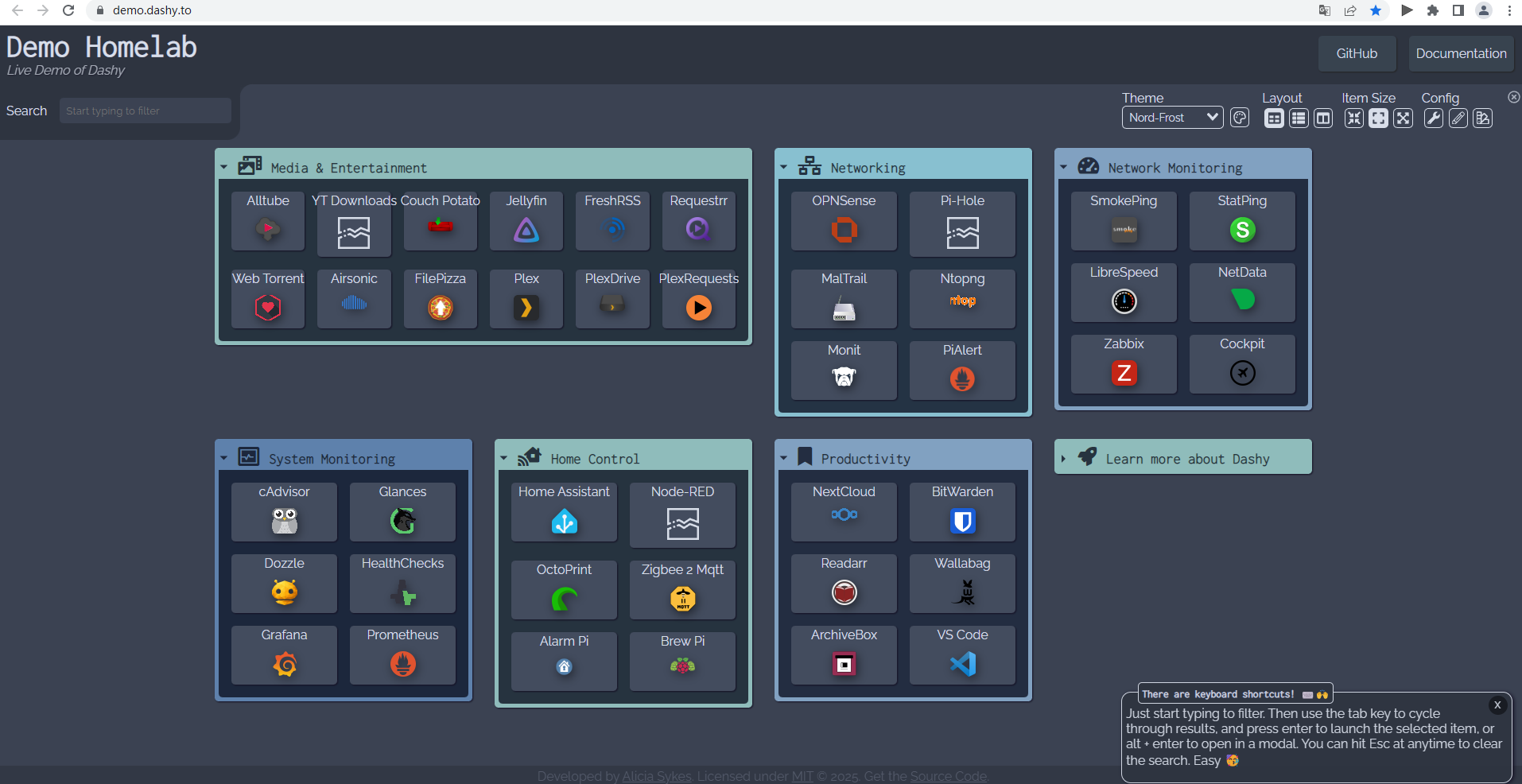
Task: Open LibreSpeed speedometer tile
Action: pos(1124,292)
